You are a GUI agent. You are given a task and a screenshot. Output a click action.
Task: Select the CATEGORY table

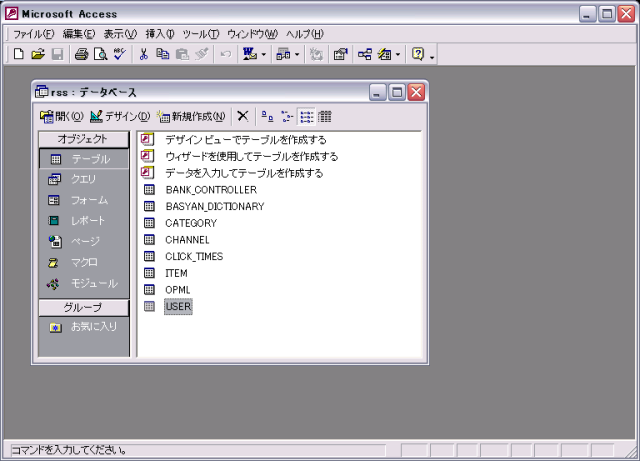(x=180, y=223)
